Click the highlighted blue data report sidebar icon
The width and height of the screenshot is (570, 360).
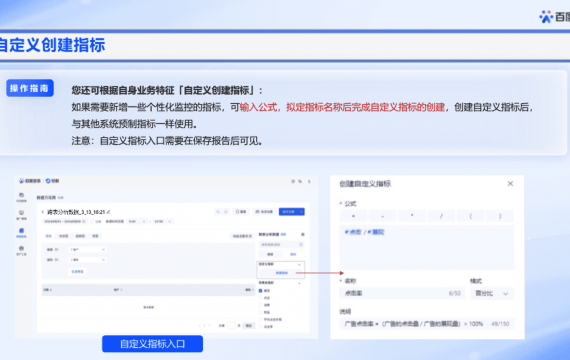(21, 231)
